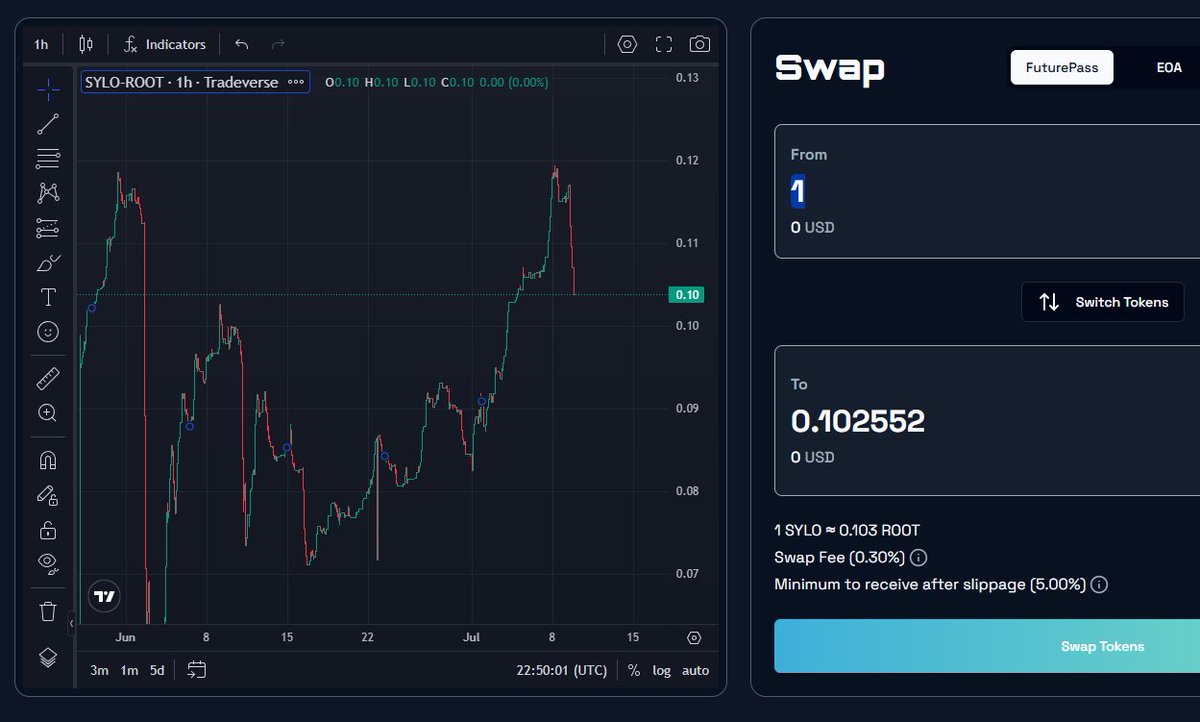Toggle stay in drawing mode
The width and height of the screenshot is (1200, 722).
tap(47, 495)
